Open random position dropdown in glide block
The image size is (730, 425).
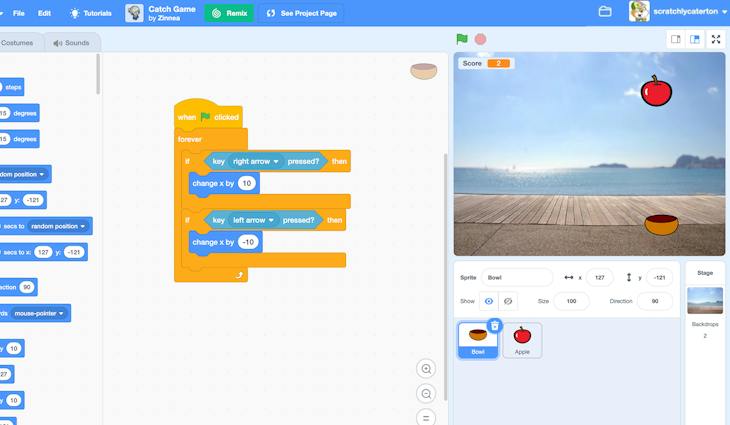pyautogui.click(x=58, y=226)
